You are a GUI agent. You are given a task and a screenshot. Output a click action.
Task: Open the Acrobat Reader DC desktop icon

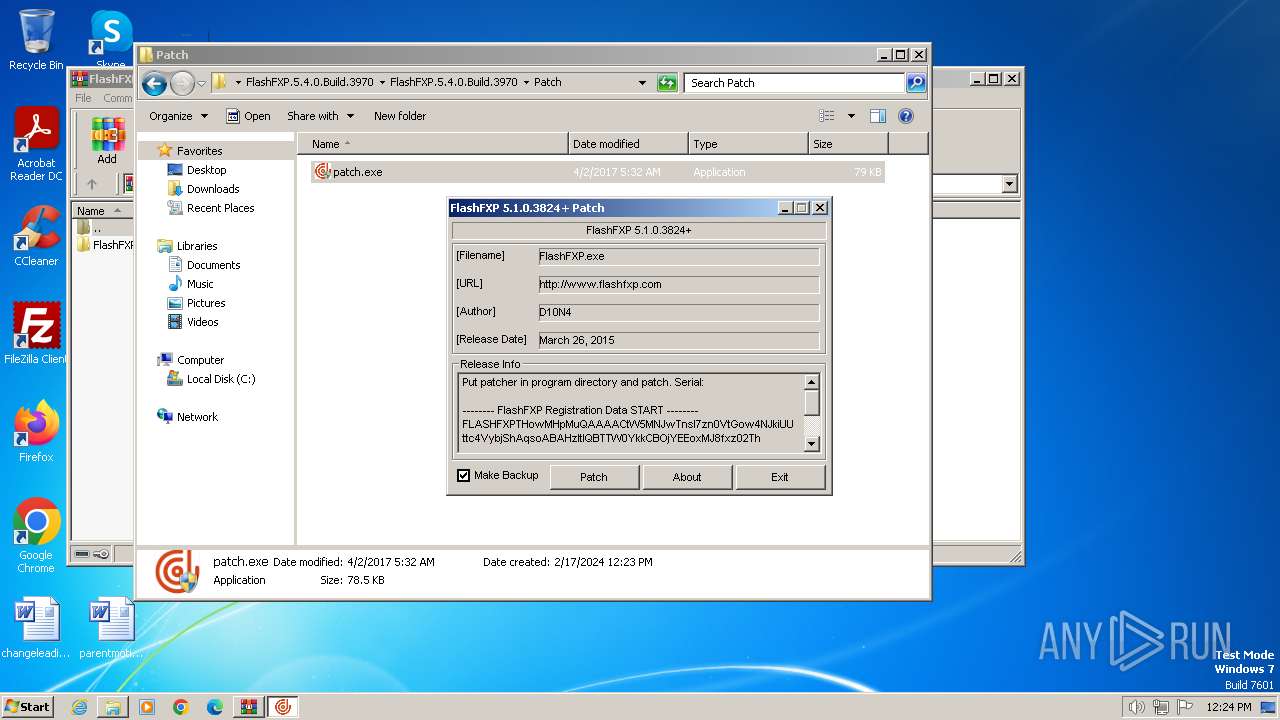coord(36,144)
